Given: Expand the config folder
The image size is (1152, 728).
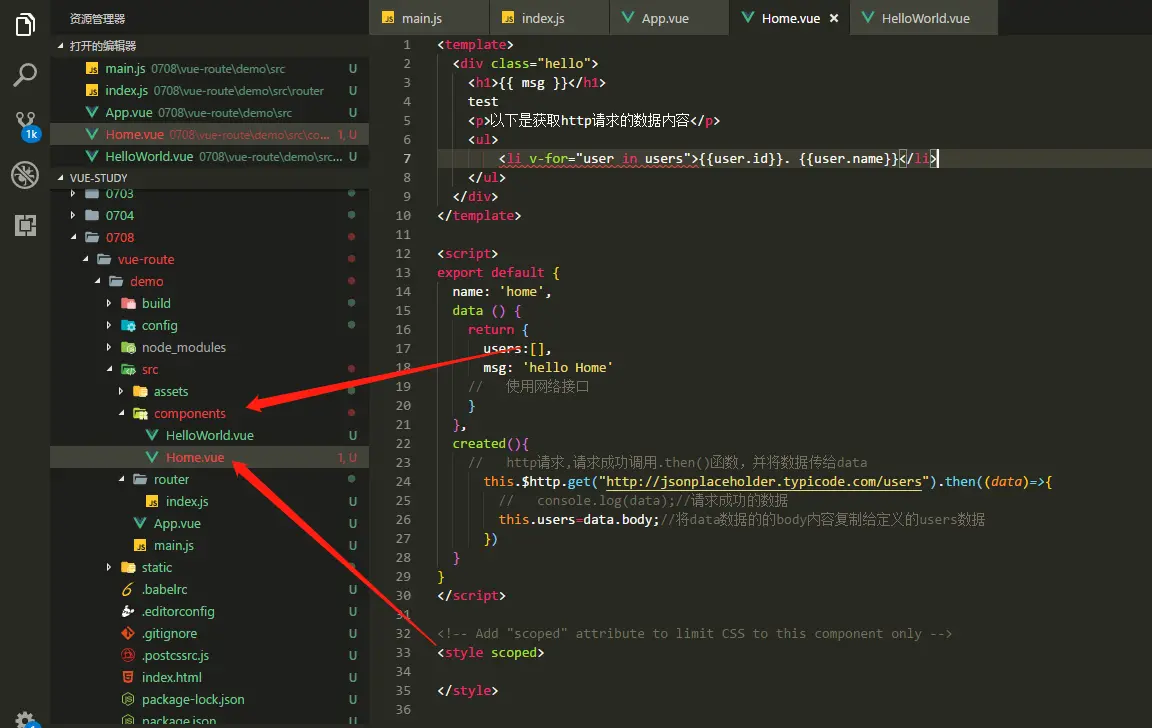Looking at the screenshot, I should [x=209, y=325].
